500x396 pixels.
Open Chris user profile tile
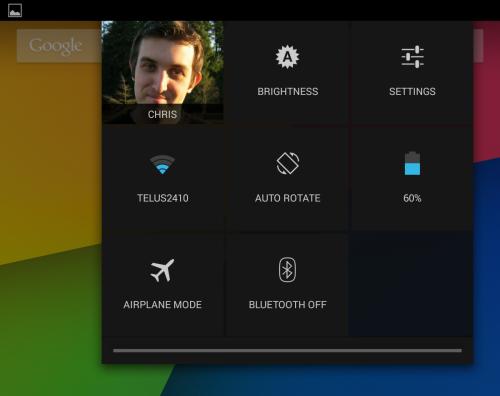(x=163, y=72)
